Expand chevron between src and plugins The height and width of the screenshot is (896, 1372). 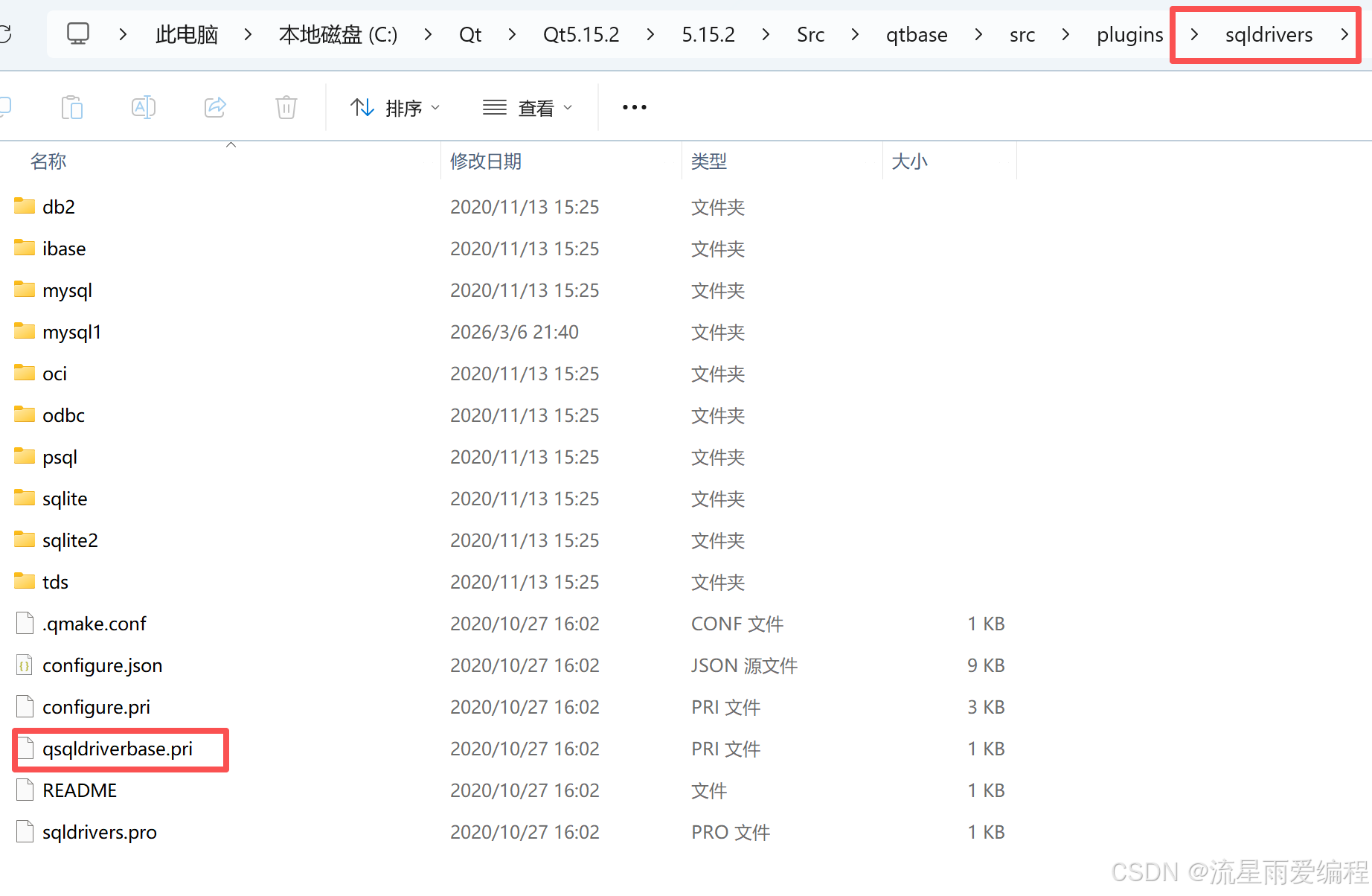click(x=1065, y=34)
